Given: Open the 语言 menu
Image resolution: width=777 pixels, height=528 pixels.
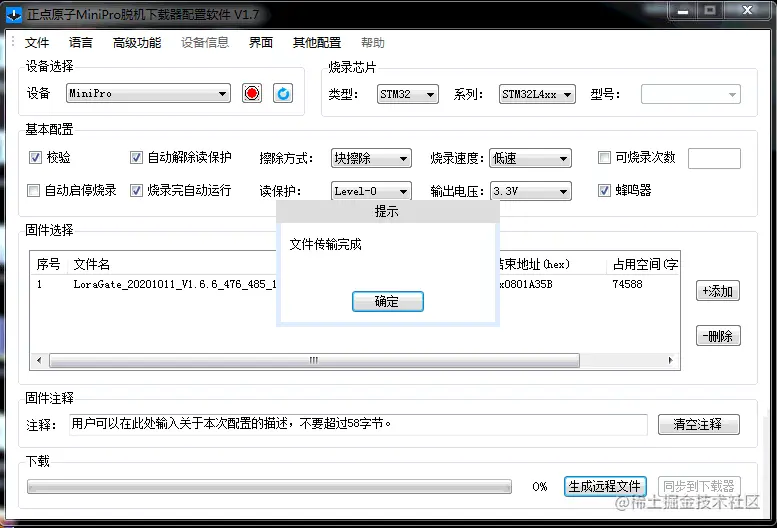Looking at the screenshot, I should pyautogui.click(x=81, y=43).
